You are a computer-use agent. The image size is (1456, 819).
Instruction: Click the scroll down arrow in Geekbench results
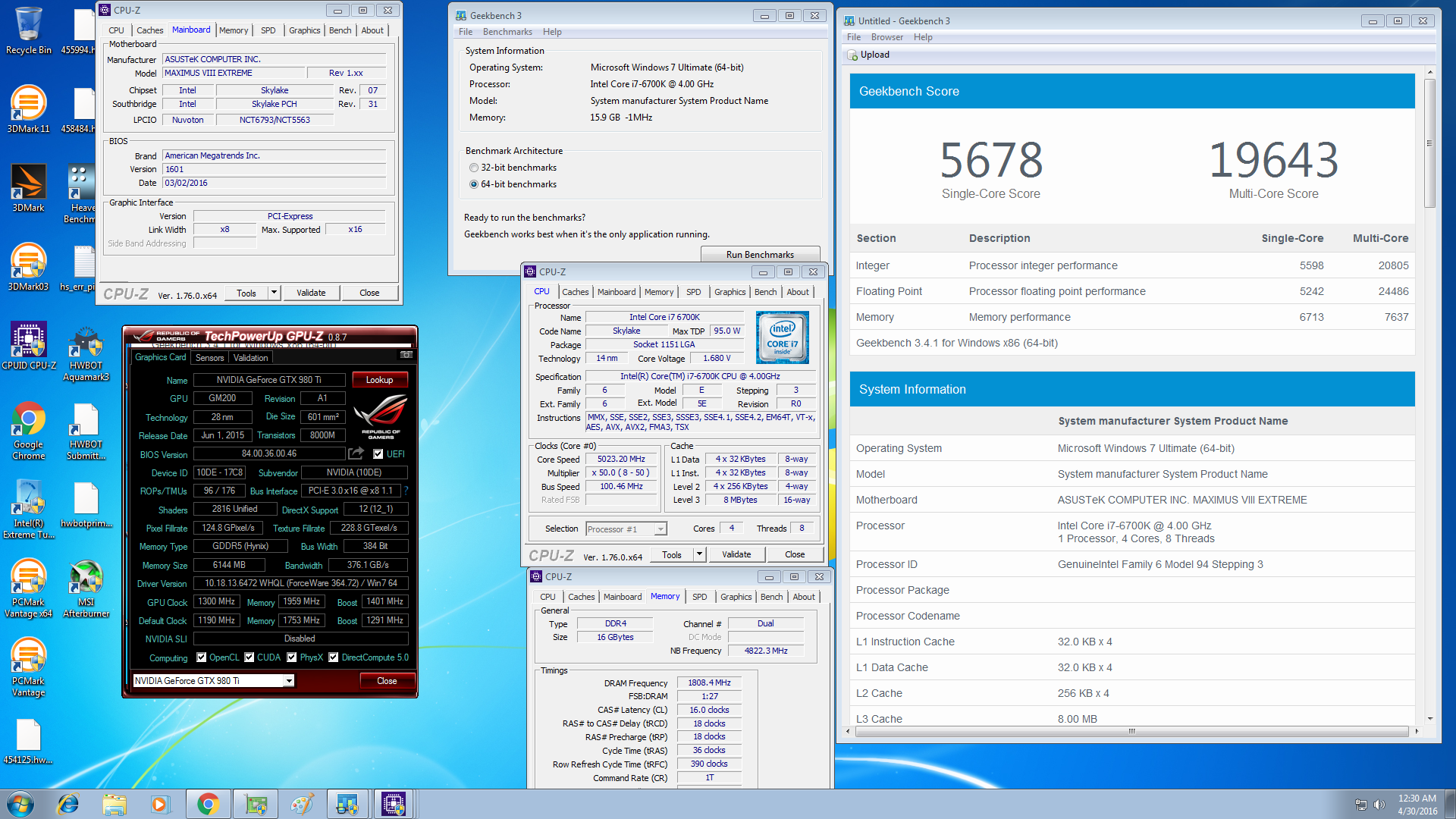tap(1429, 718)
